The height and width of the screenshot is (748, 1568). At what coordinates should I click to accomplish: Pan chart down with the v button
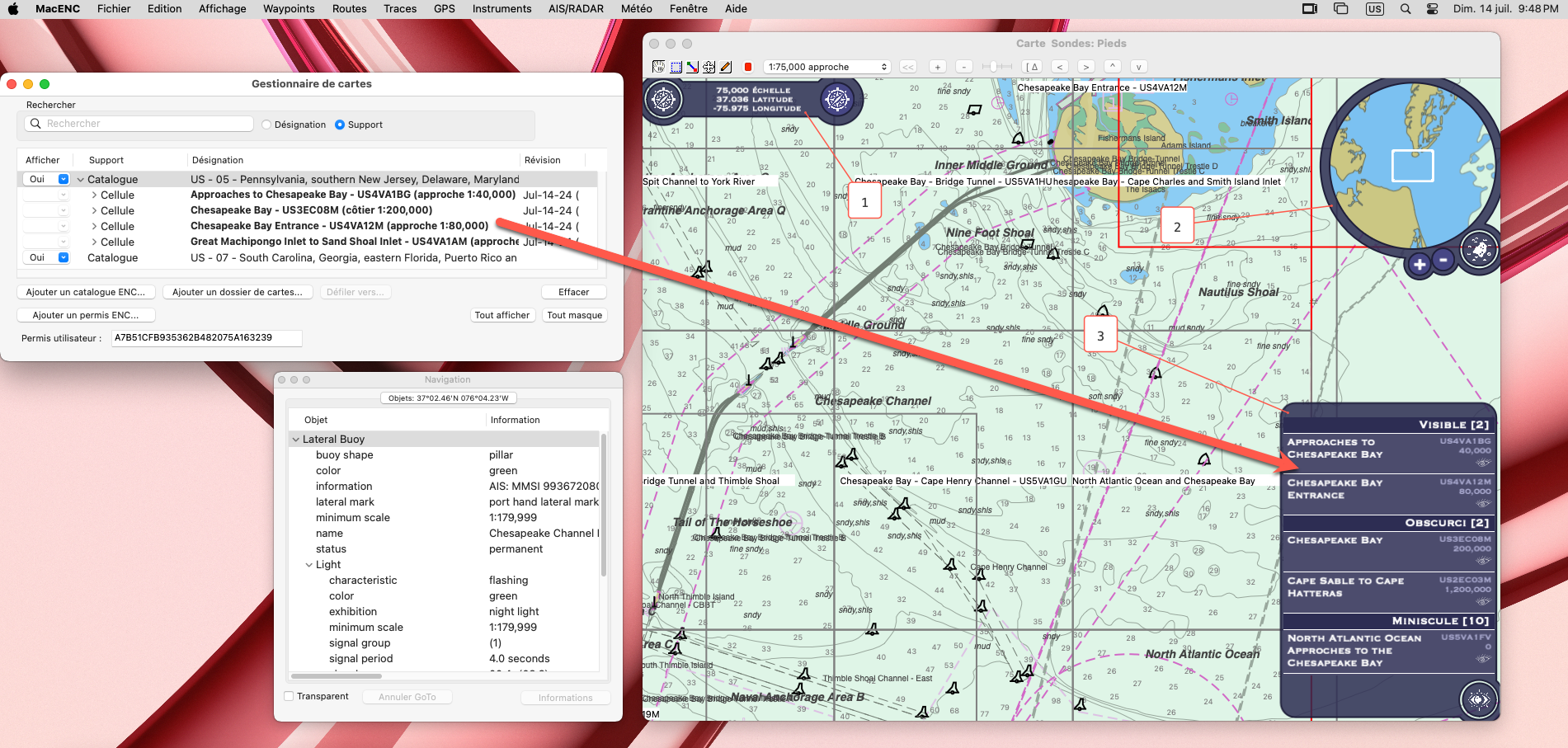click(x=1139, y=67)
